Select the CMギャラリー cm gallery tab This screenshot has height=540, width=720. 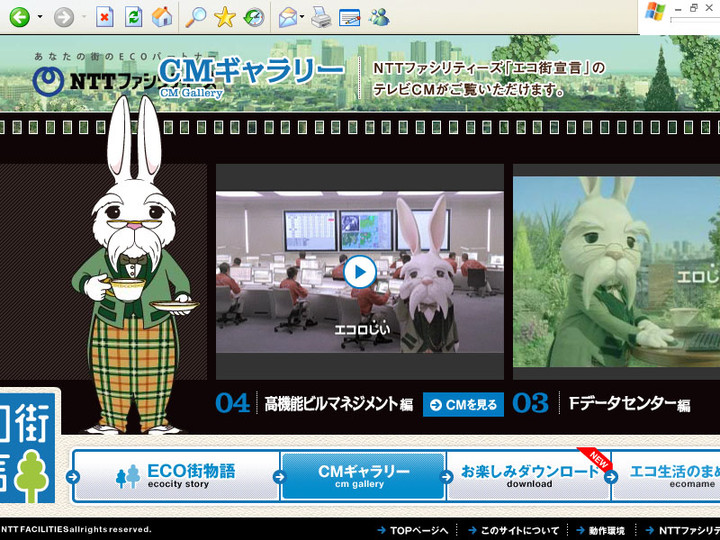363,476
